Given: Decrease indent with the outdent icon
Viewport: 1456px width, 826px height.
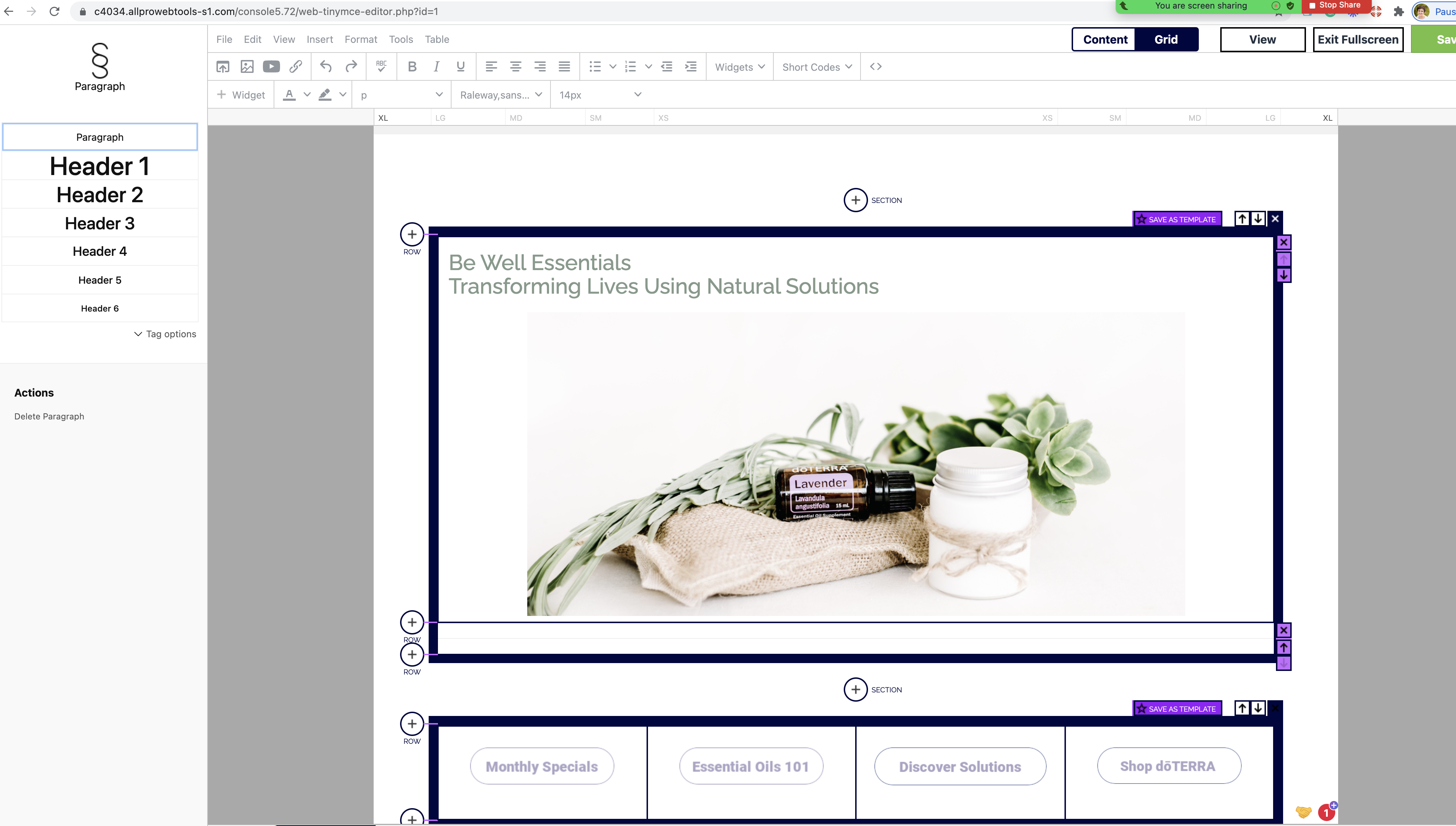Looking at the screenshot, I should click(667, 67).
